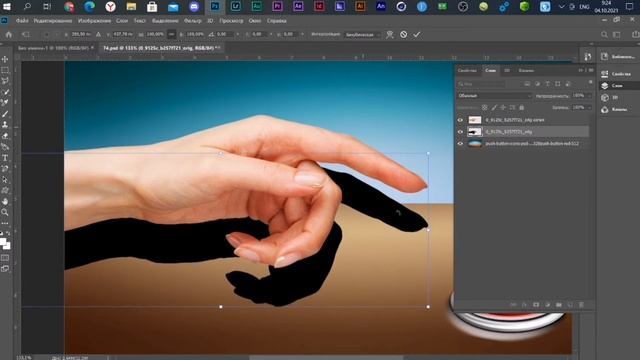Open the extra tools three-dots button
This screenshot has height=360, width=640.
coord(5,223)
